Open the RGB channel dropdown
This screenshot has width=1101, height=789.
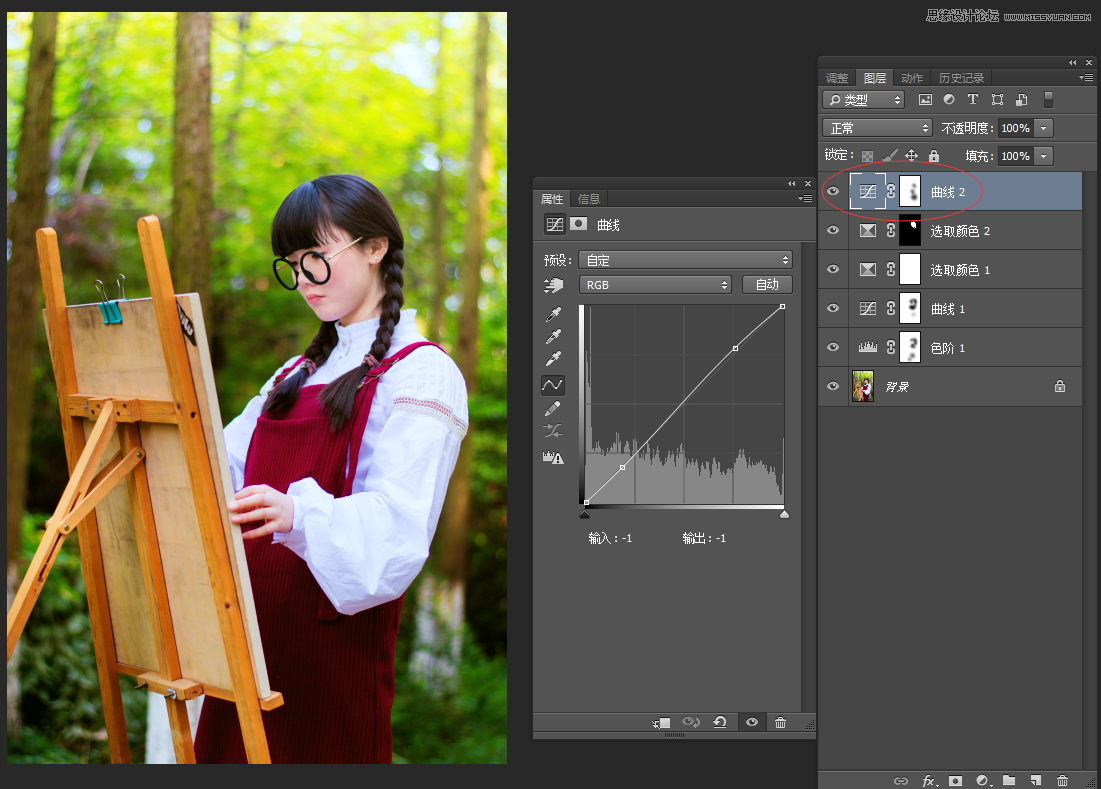click(656, 285)
